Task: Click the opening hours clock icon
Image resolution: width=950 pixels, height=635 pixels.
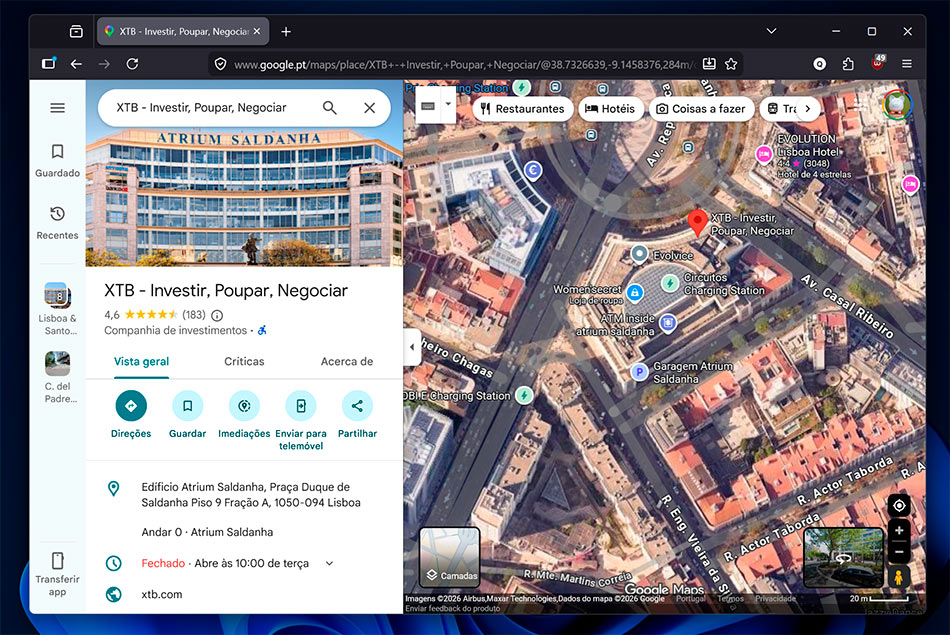Action: 113,564
